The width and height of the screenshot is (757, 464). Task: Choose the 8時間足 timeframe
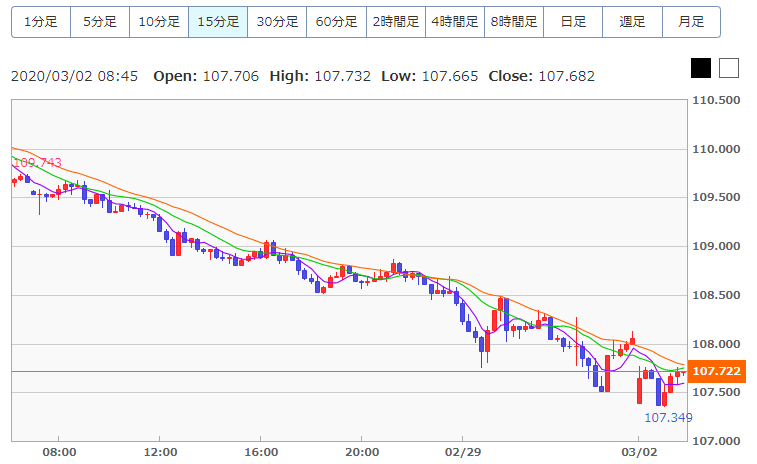click(x=514, y=22)
